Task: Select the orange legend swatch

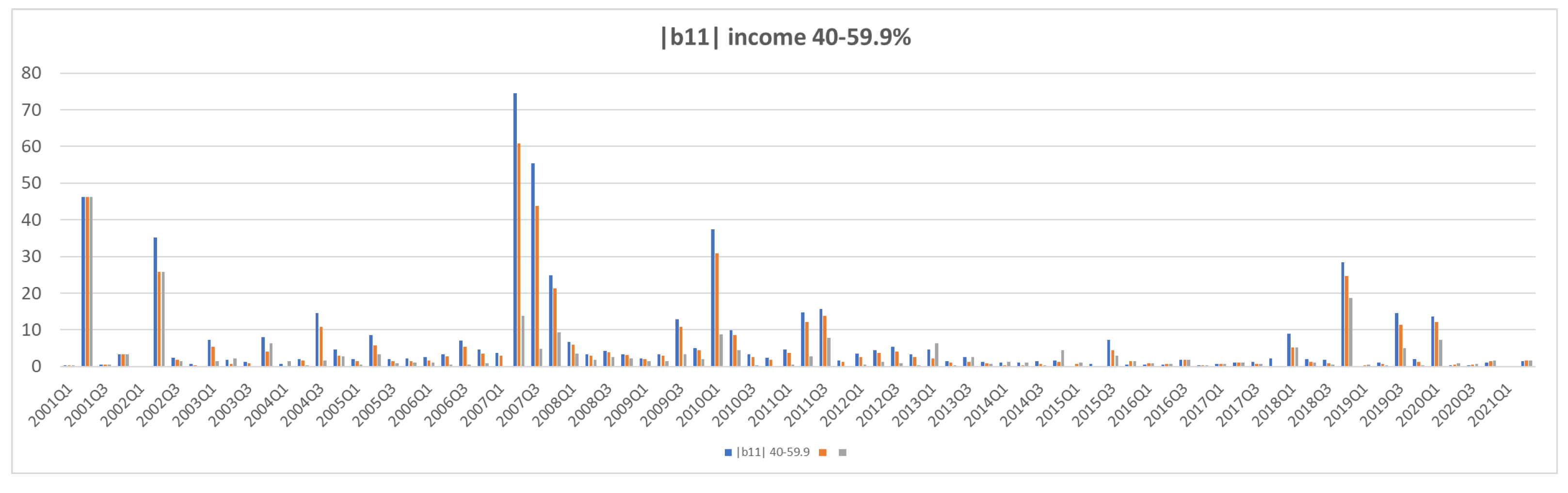Action: click(823, 452)
